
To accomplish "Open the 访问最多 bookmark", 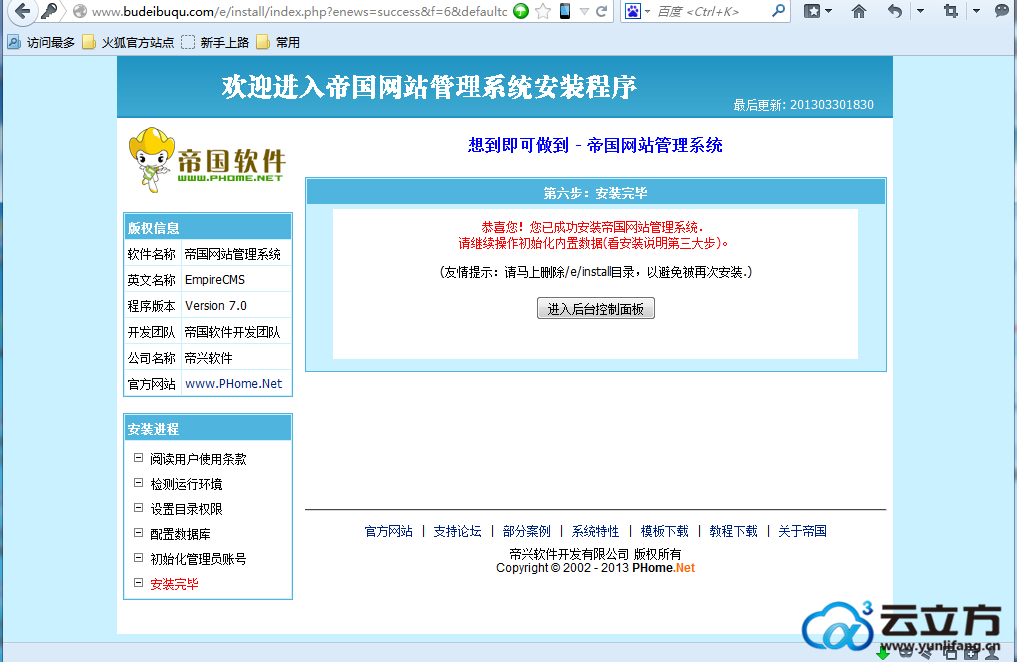I will pyautogui.click(x=41, y=42).
